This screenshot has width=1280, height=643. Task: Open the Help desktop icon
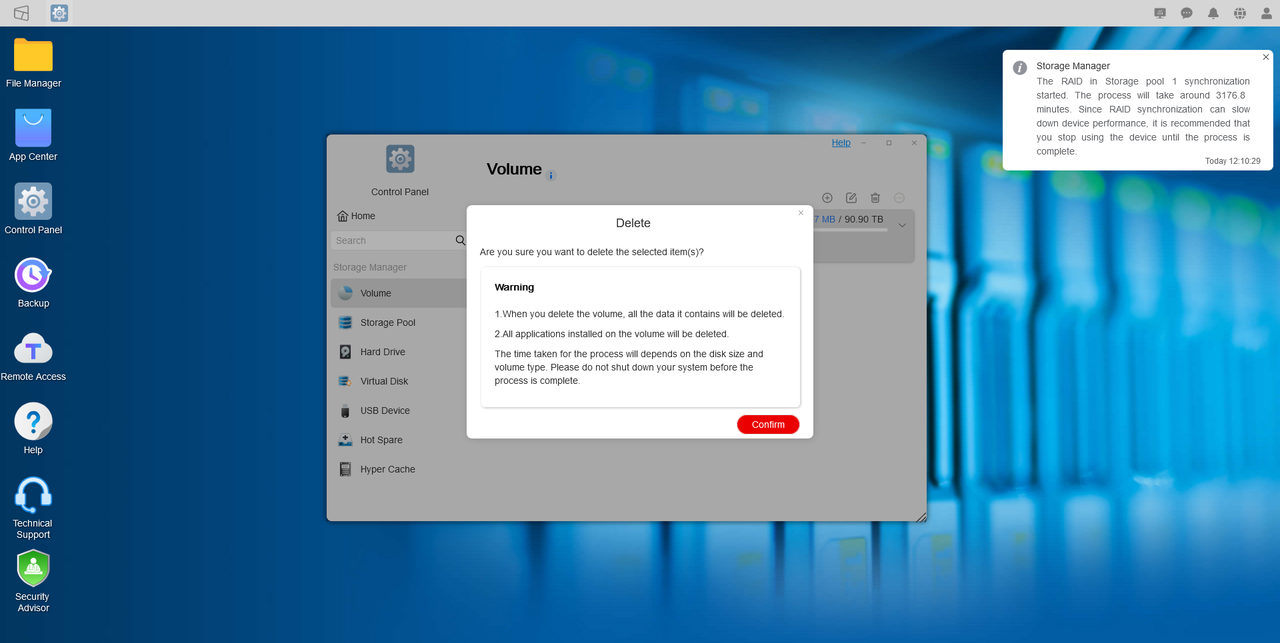tap(33, 429)
